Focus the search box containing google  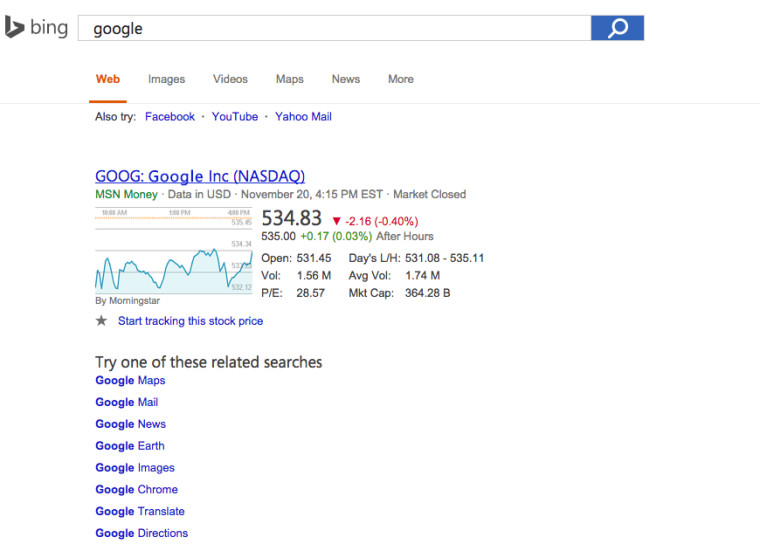click(x=334, y=28)
